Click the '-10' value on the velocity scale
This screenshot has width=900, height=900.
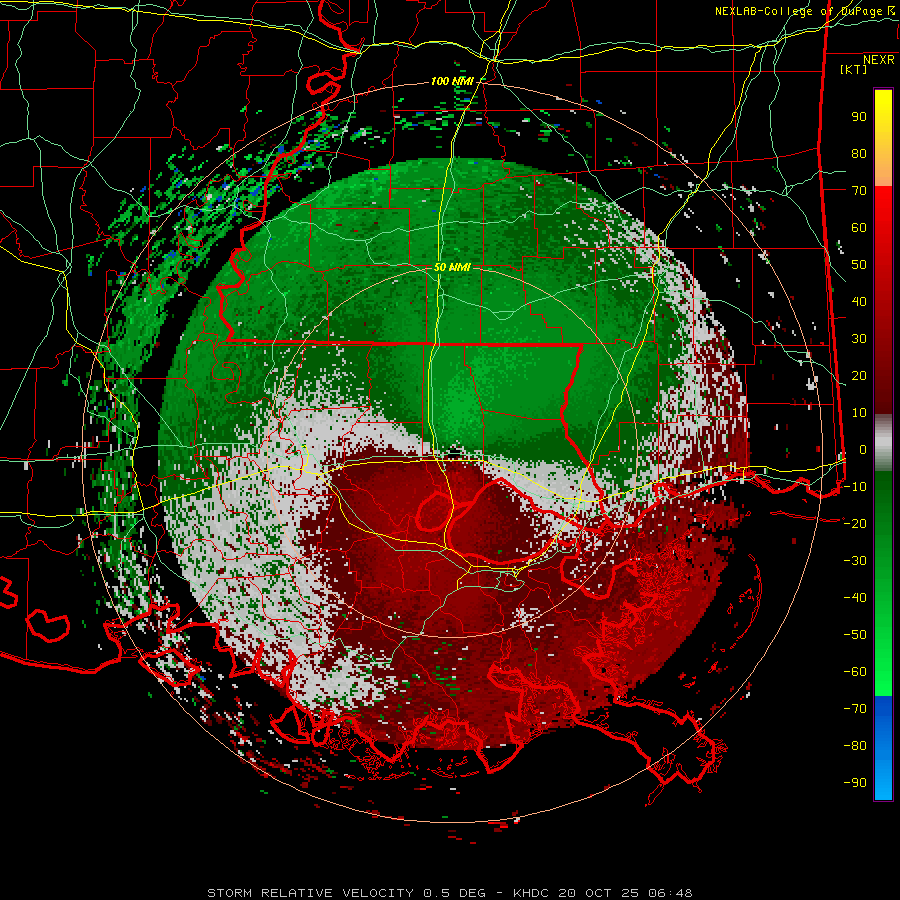coord(855,487)
